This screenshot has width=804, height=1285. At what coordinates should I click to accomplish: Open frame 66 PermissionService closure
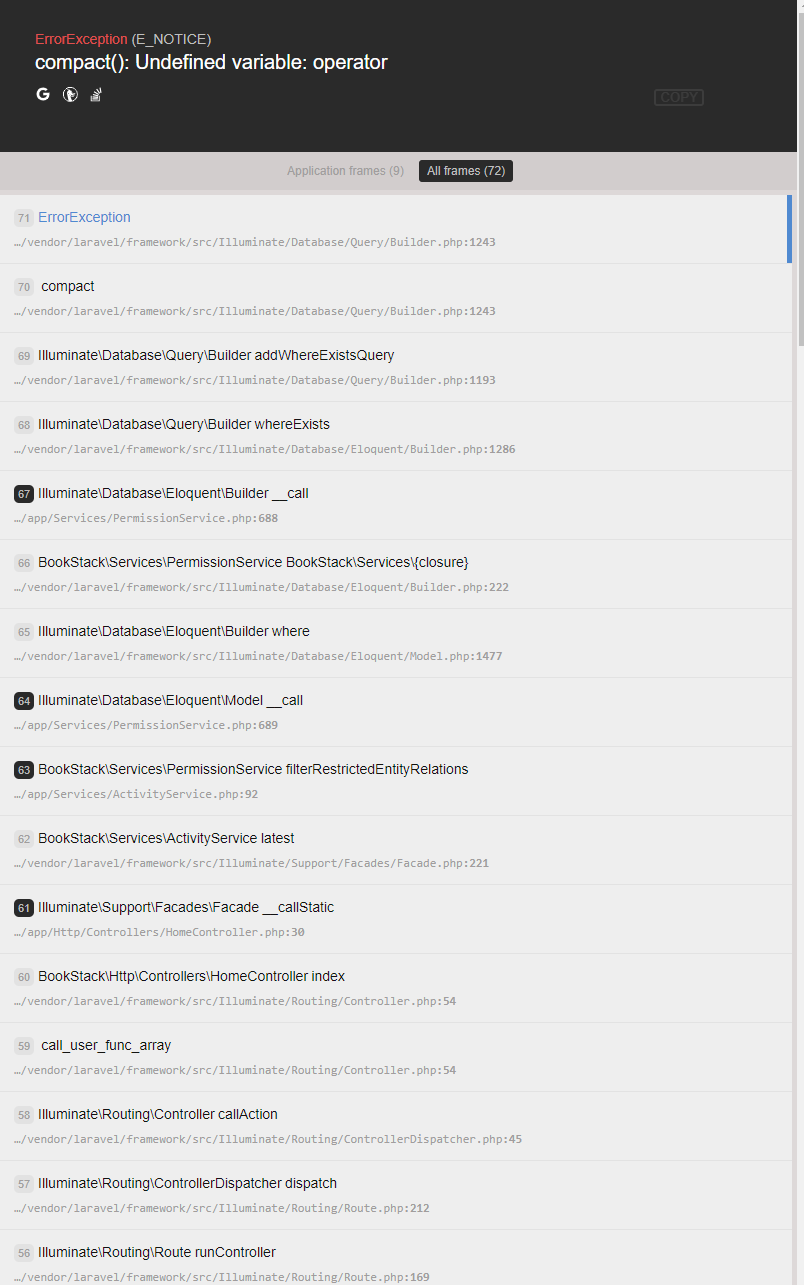tap(396, 574)
